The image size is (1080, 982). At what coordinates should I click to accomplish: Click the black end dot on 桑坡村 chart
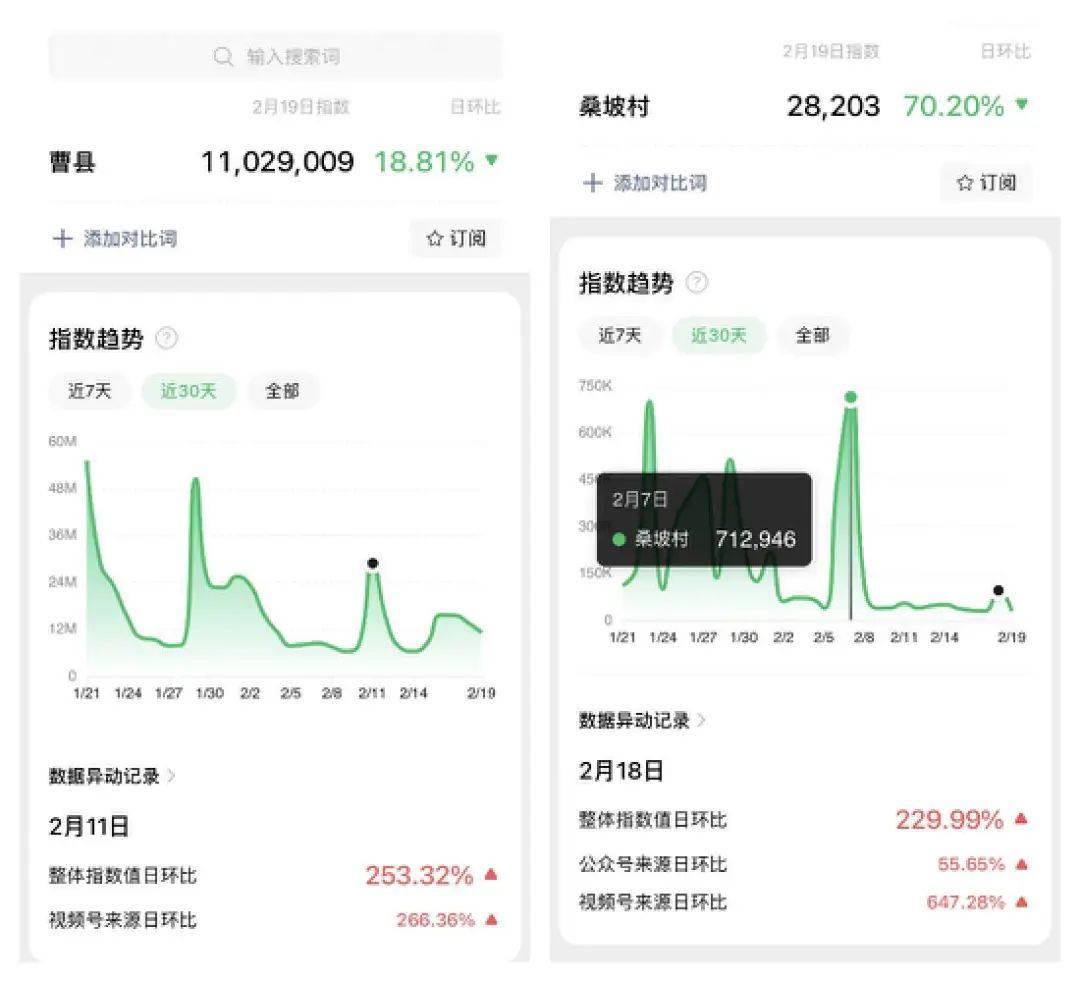[997, 591]
